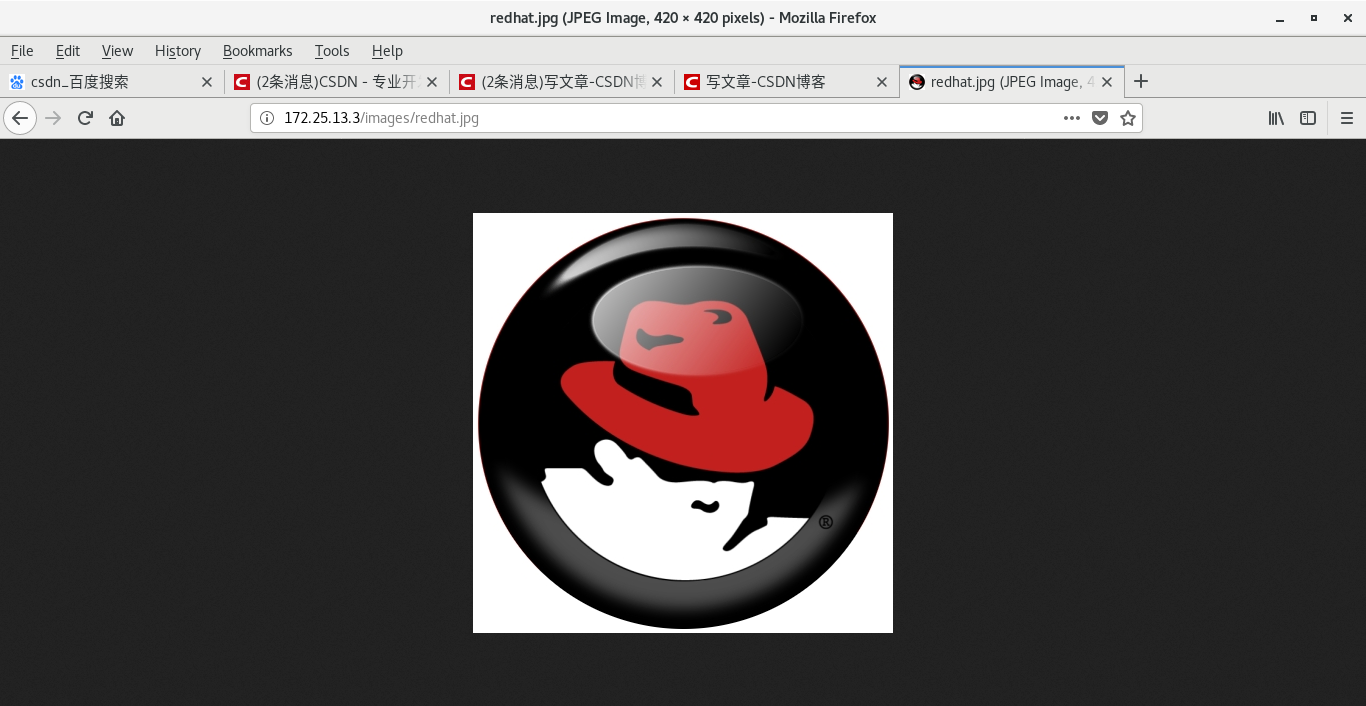Open a new tab with plus button

(1141, 82)
